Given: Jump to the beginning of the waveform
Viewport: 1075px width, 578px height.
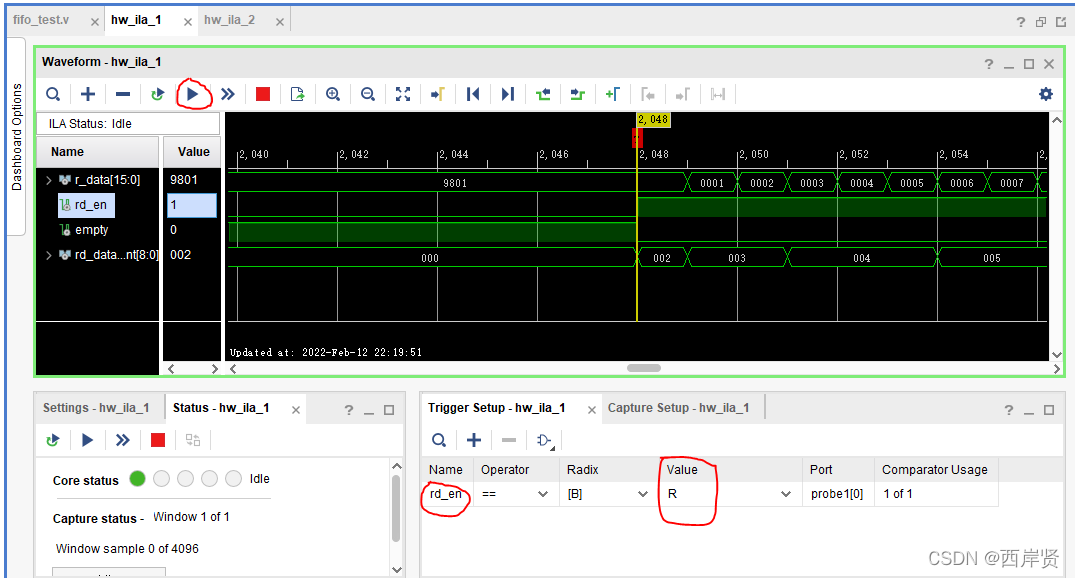Looking at the screenshot, I should tap(473, 95).
